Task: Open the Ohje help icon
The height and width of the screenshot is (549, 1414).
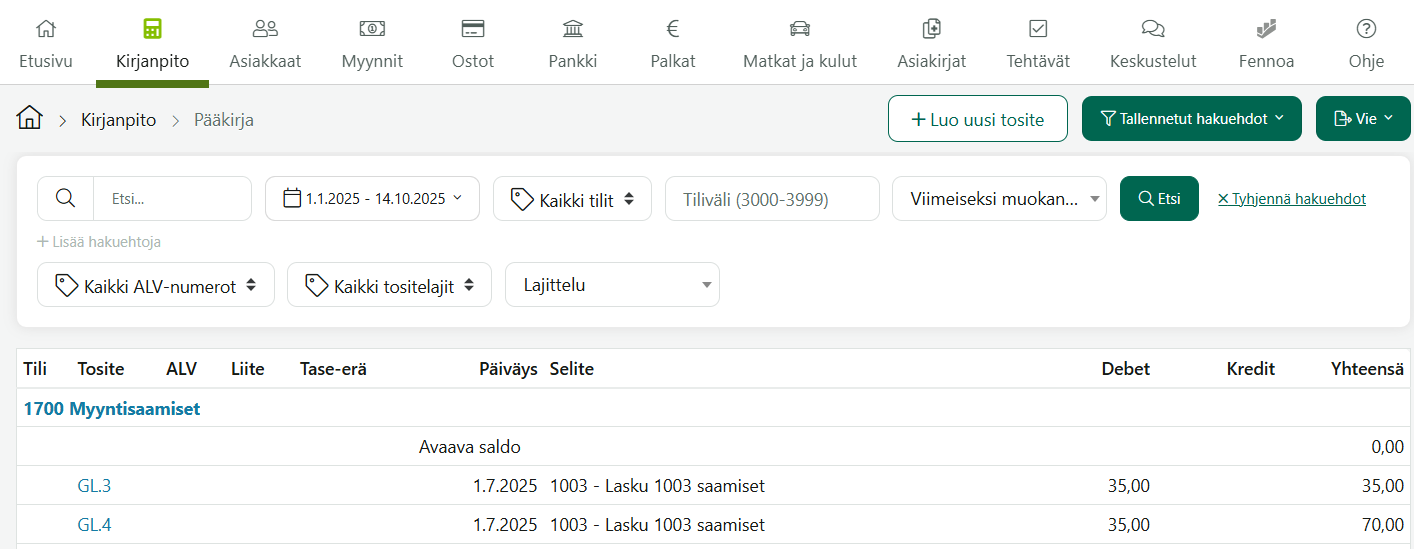Action: click(1366, 28)
